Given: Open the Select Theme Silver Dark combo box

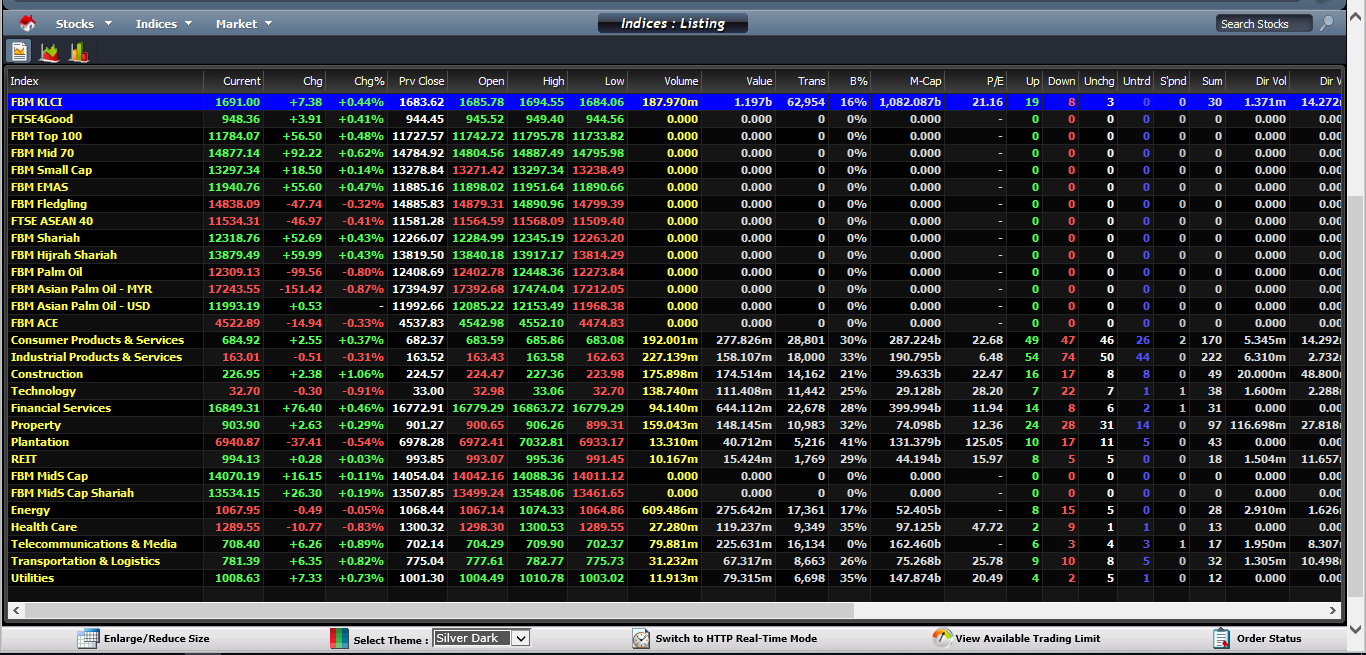Looking at the screenshot, I should [481, 638].
